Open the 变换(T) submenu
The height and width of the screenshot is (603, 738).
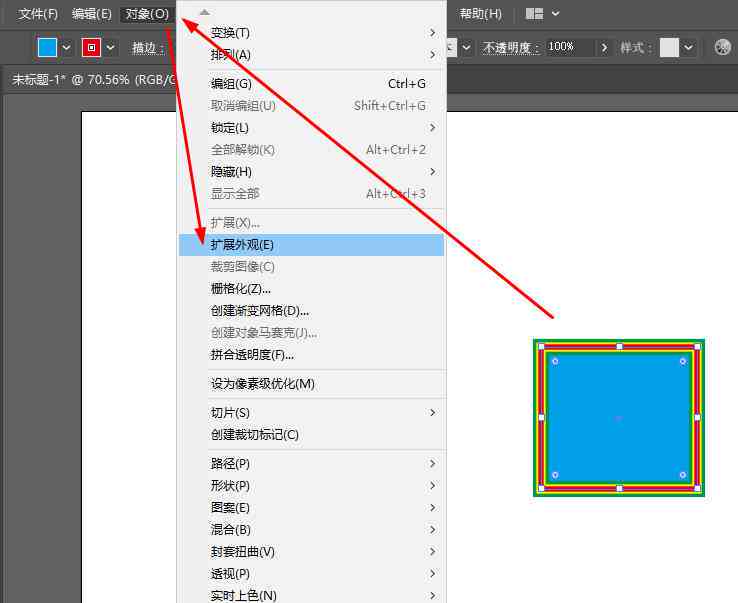pos(312,33)
